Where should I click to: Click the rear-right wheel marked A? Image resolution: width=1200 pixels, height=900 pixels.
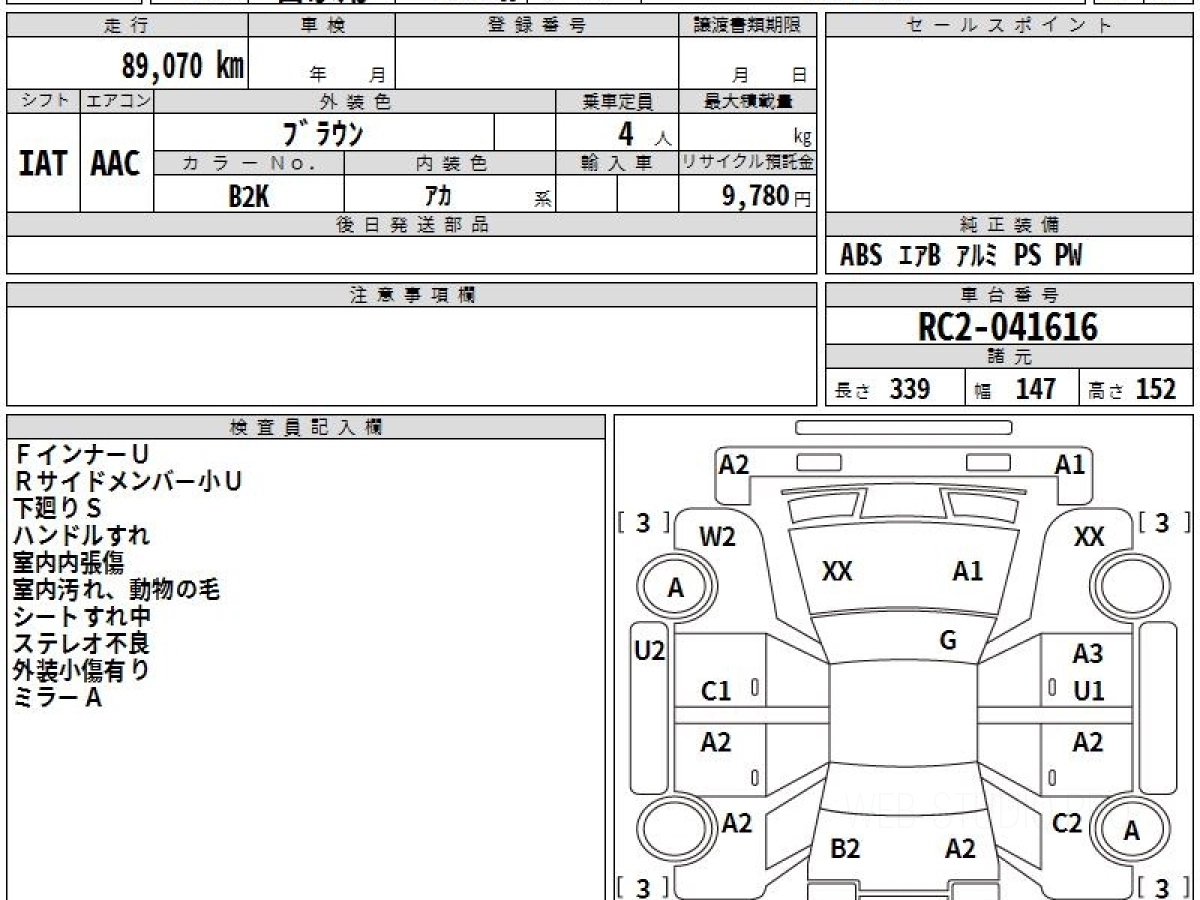(x=1131, y=830)
